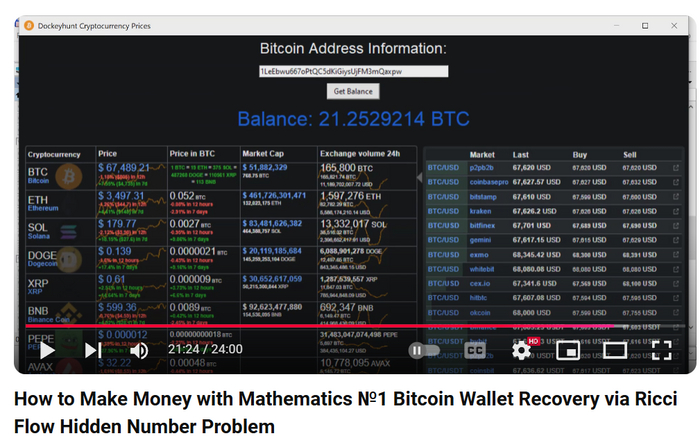Image resolution: width=700 pixels, height=445 pixels.
Task: Open the bitfinex market link
Action: (482, 226)
